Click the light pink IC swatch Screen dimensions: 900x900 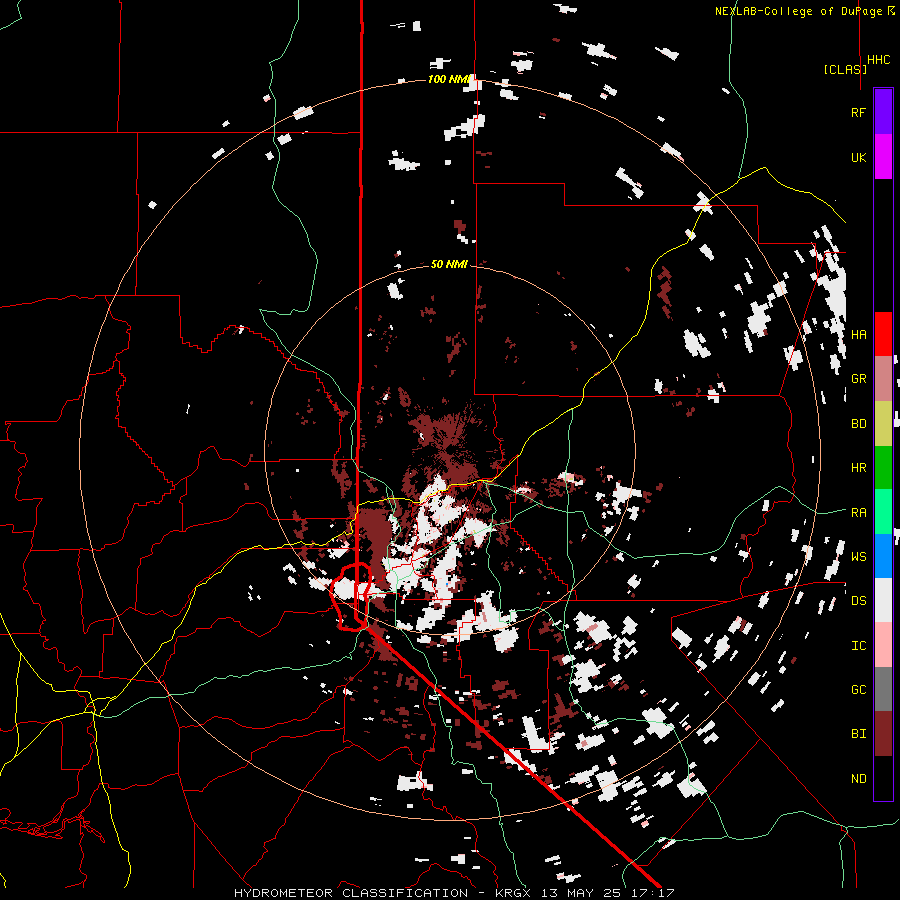[883, 645]
